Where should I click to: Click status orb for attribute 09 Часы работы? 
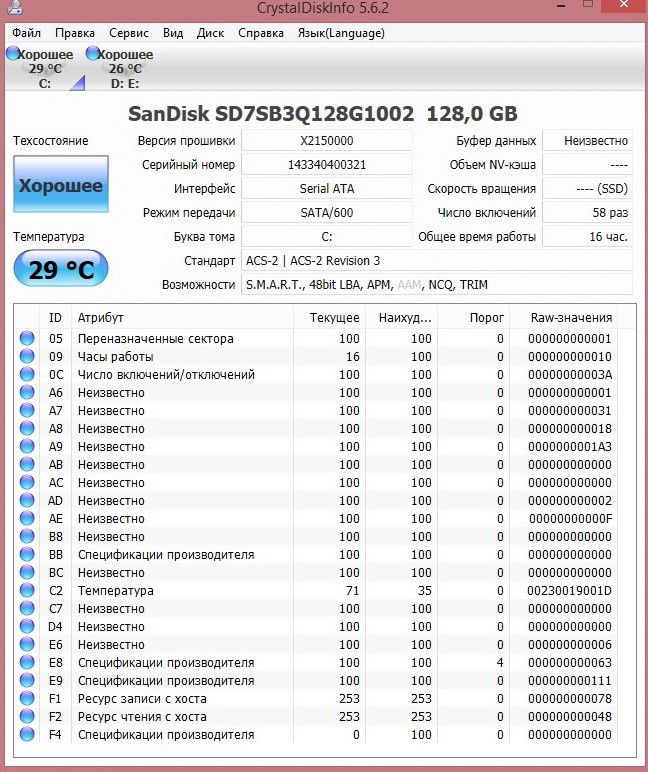click(x=27, y=356)
